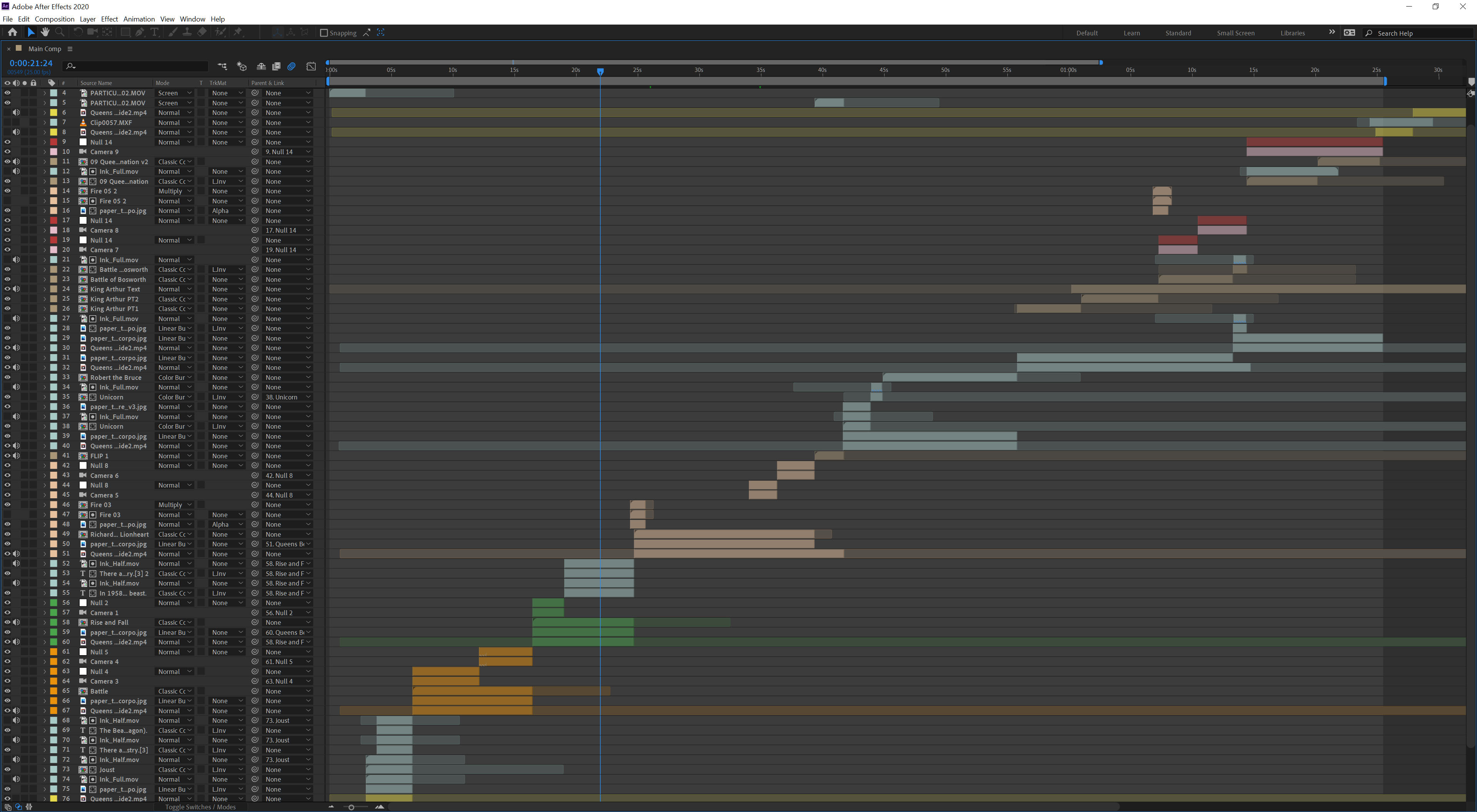The width and height of the screenshot is (1477, 812).
Task: Toggle In/Out/Duration pane braces icon
Action: coord(29,807)
